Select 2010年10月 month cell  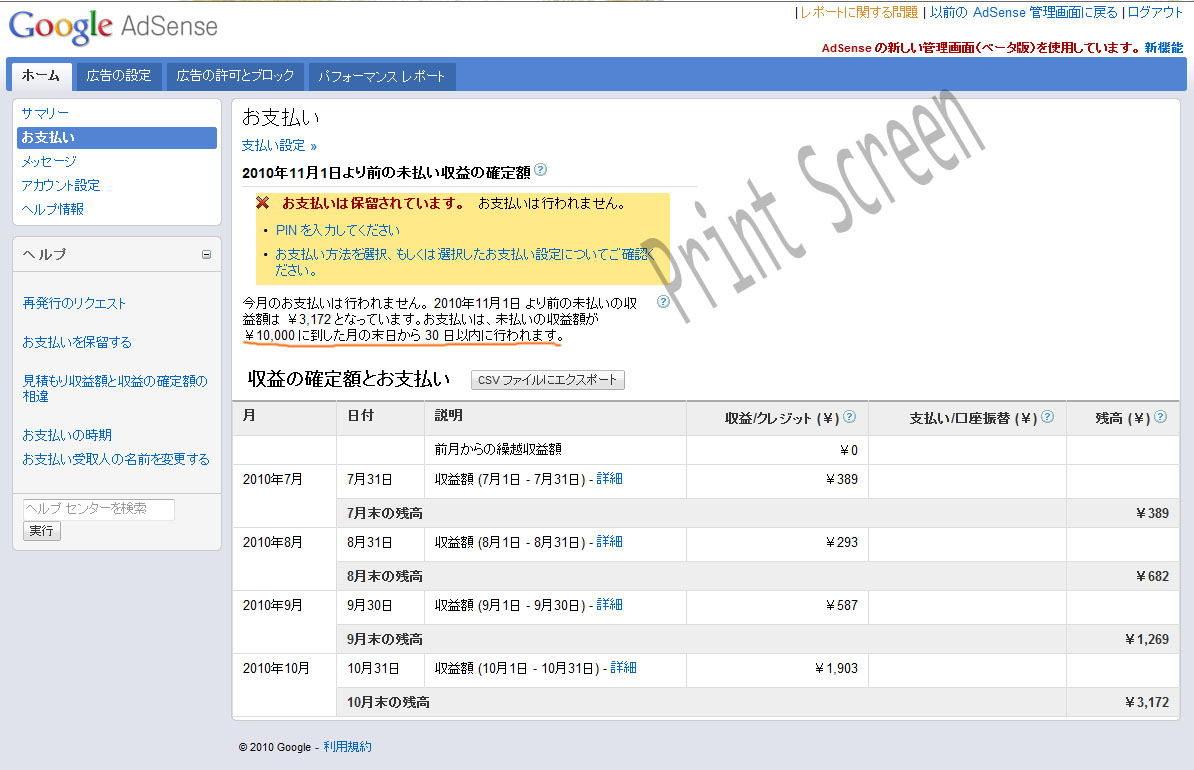point(276,669)
